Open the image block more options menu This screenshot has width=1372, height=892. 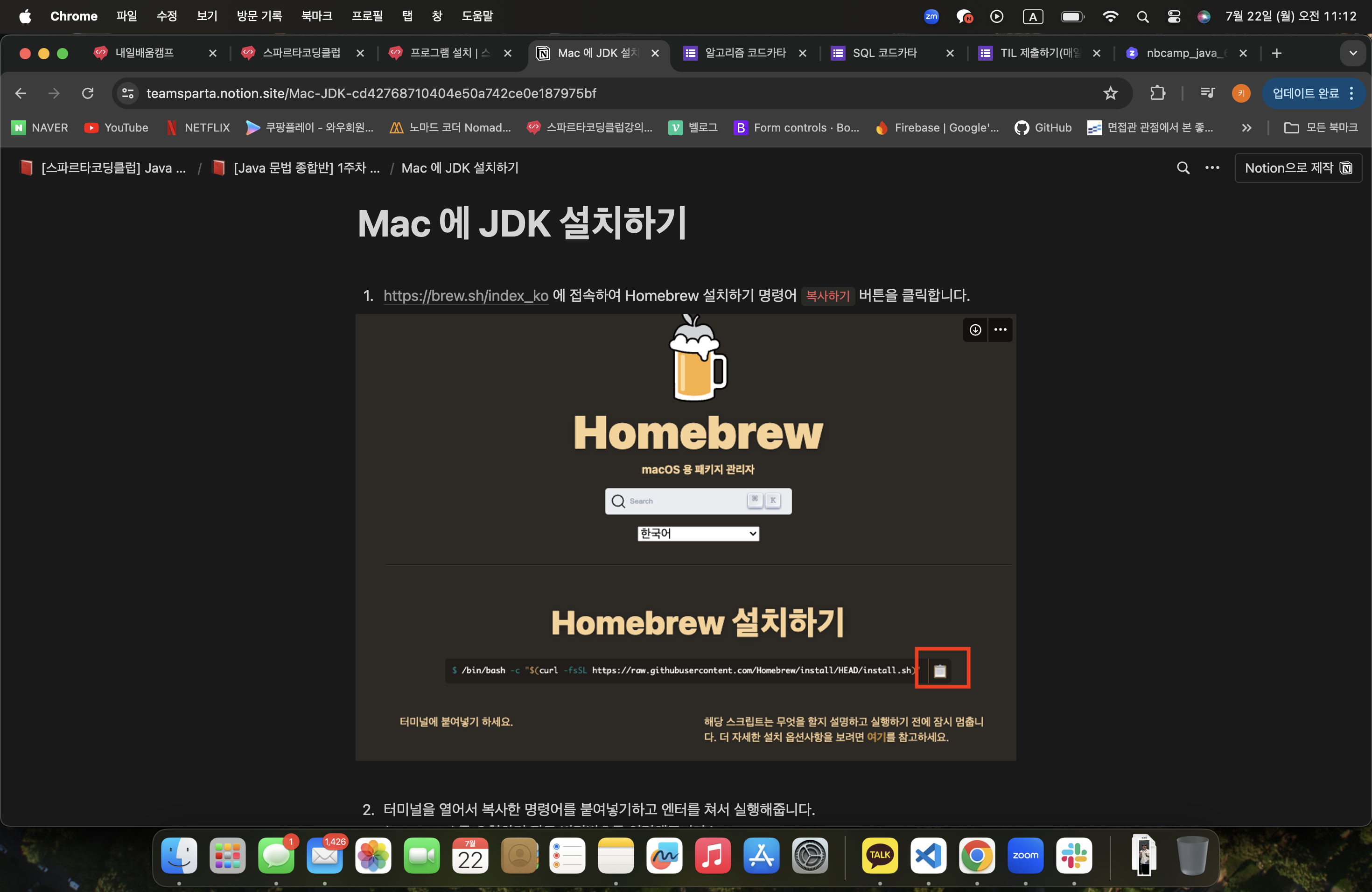[x=1000, y=330]
